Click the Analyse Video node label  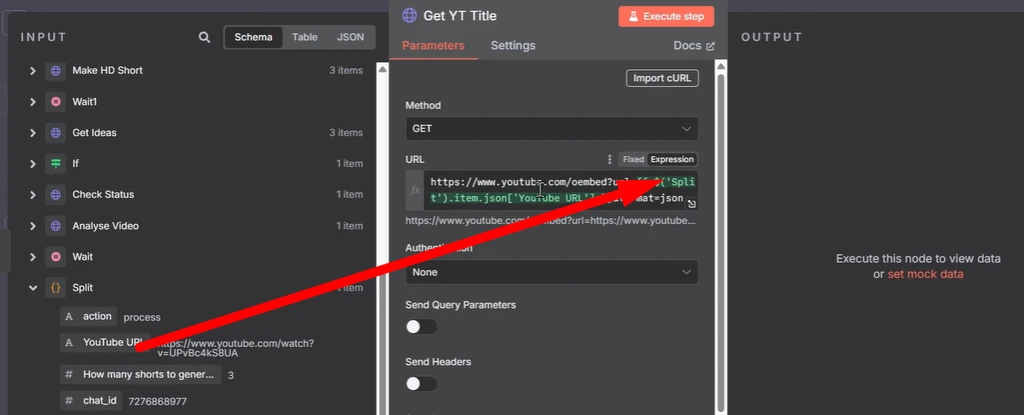105,226
